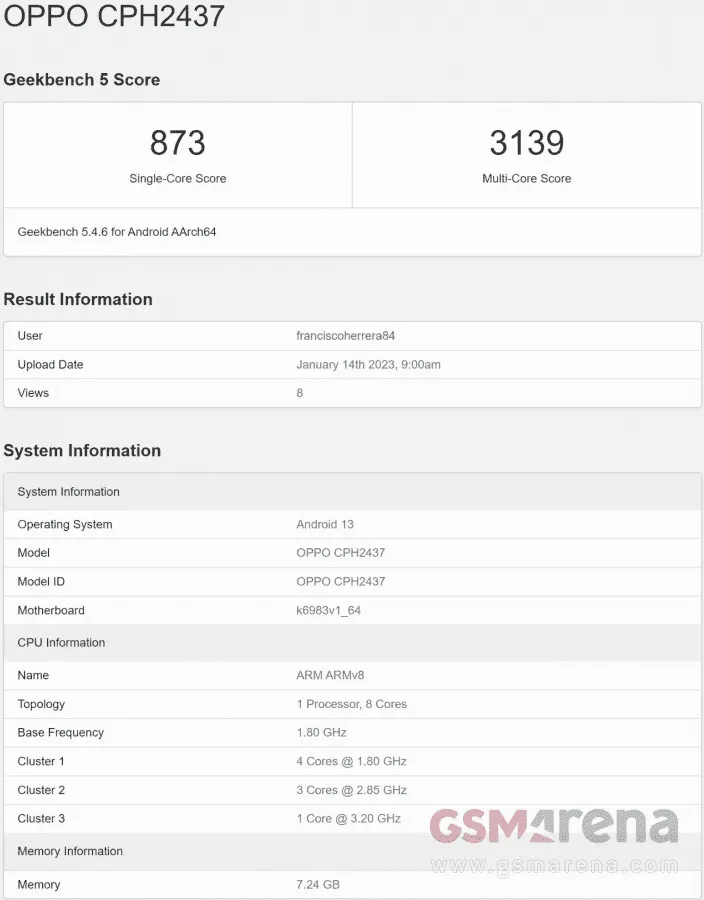Click the OPPO CPH2437 page title
Image resolution: width=704 pixels, height=900 pixels.
(x=114, y=17)
